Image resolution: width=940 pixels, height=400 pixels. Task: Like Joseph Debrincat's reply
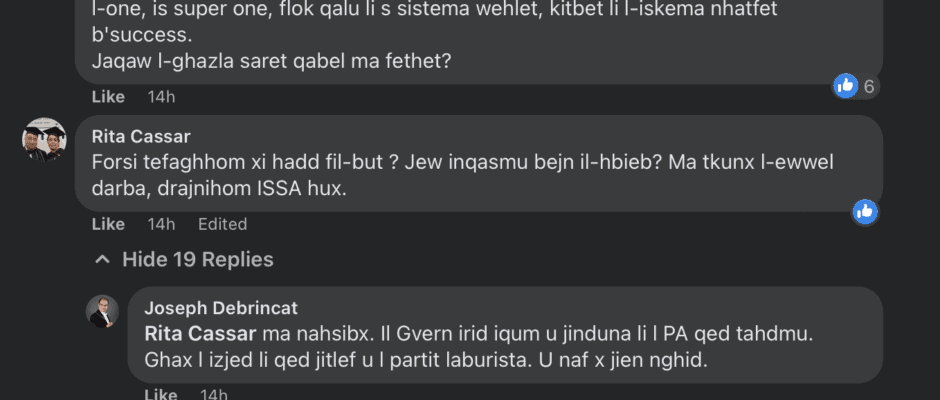tap(161, 394)
